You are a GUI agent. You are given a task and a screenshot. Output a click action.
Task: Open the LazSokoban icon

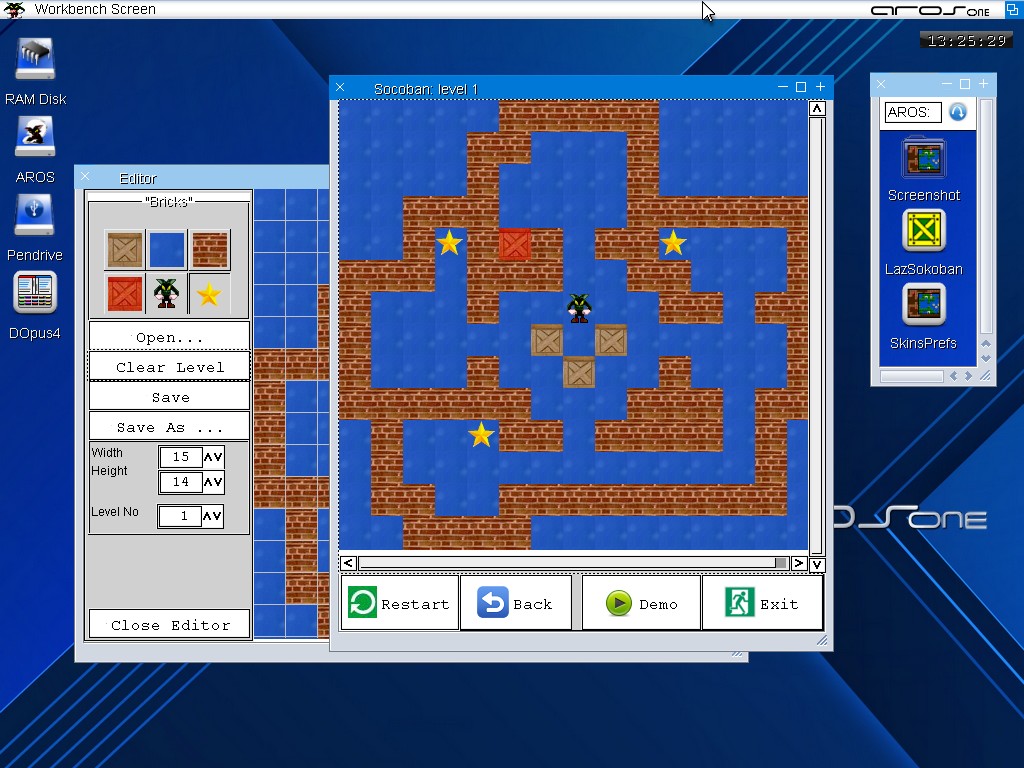923,232
